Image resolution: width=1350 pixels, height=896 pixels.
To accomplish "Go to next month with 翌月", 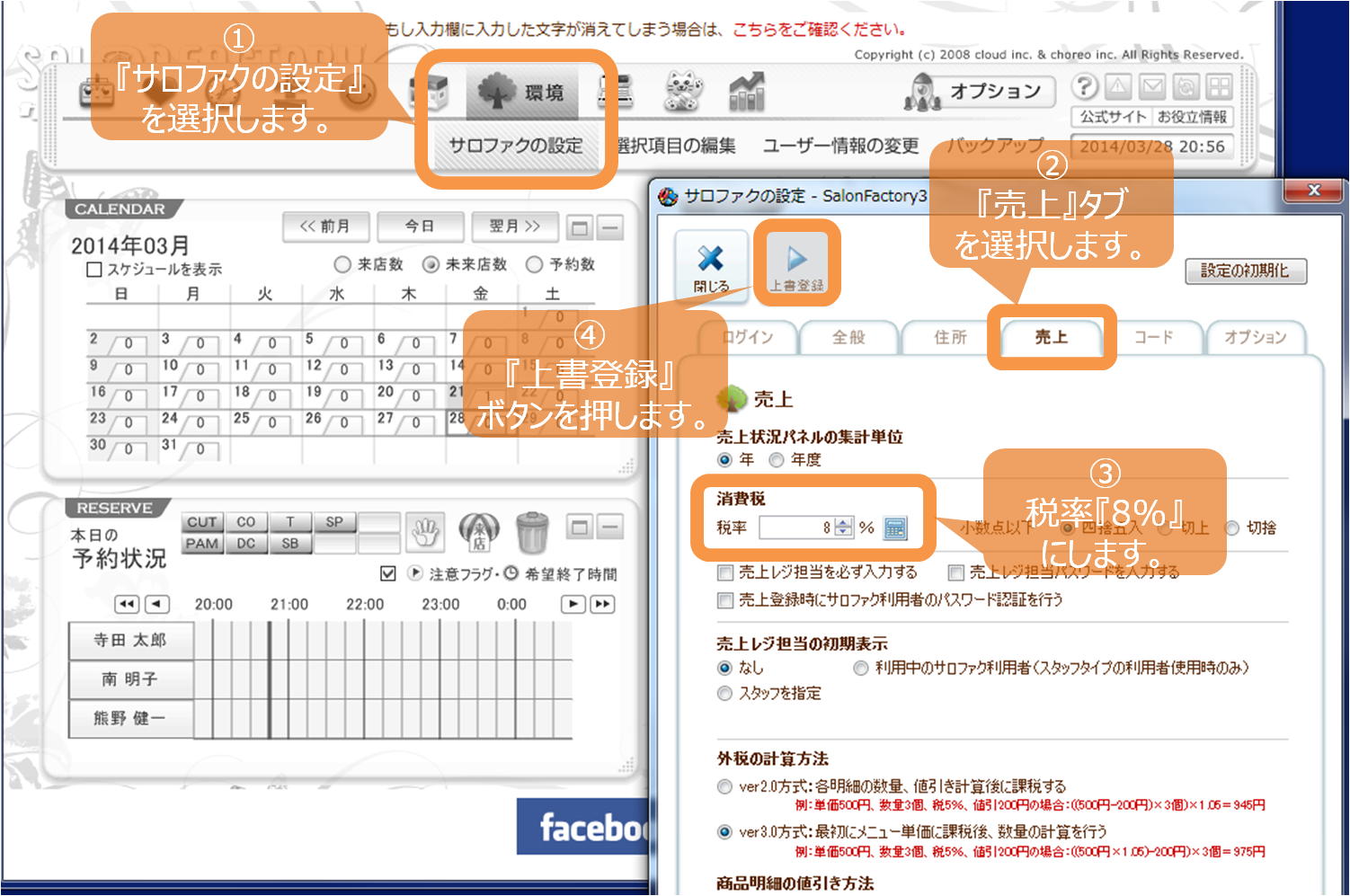I will [514, 226].
